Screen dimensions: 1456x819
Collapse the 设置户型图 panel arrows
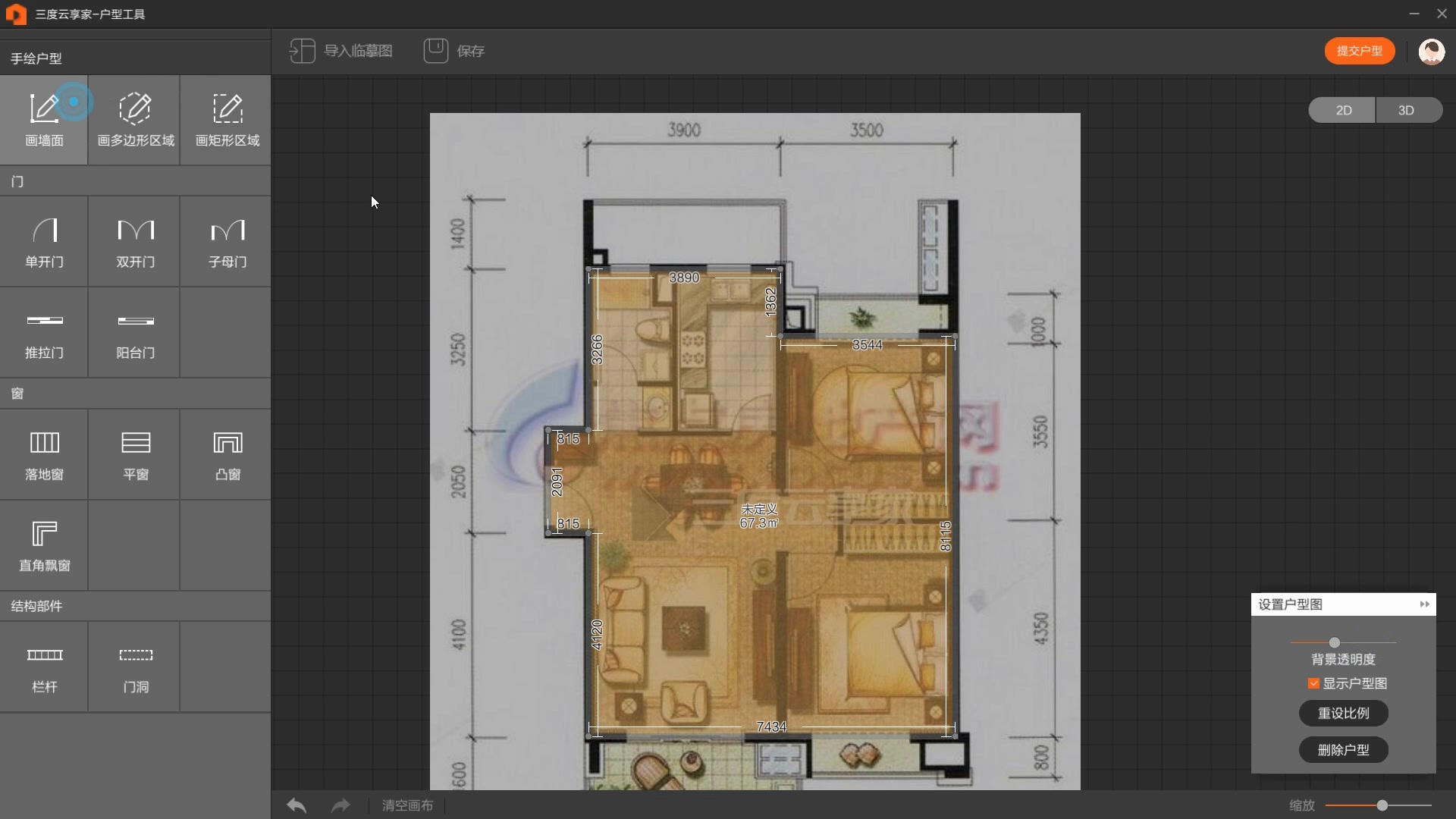point(1424,604)
